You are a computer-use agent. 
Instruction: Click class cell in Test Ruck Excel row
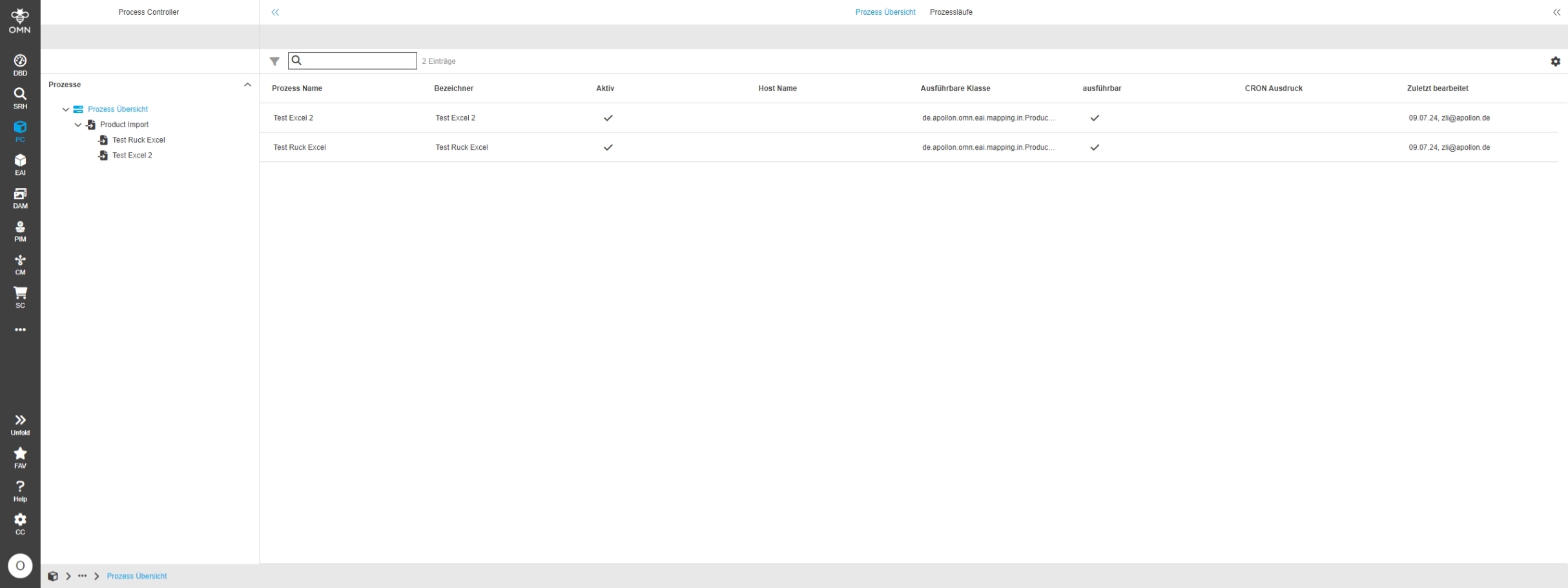(x=988, y=148)
